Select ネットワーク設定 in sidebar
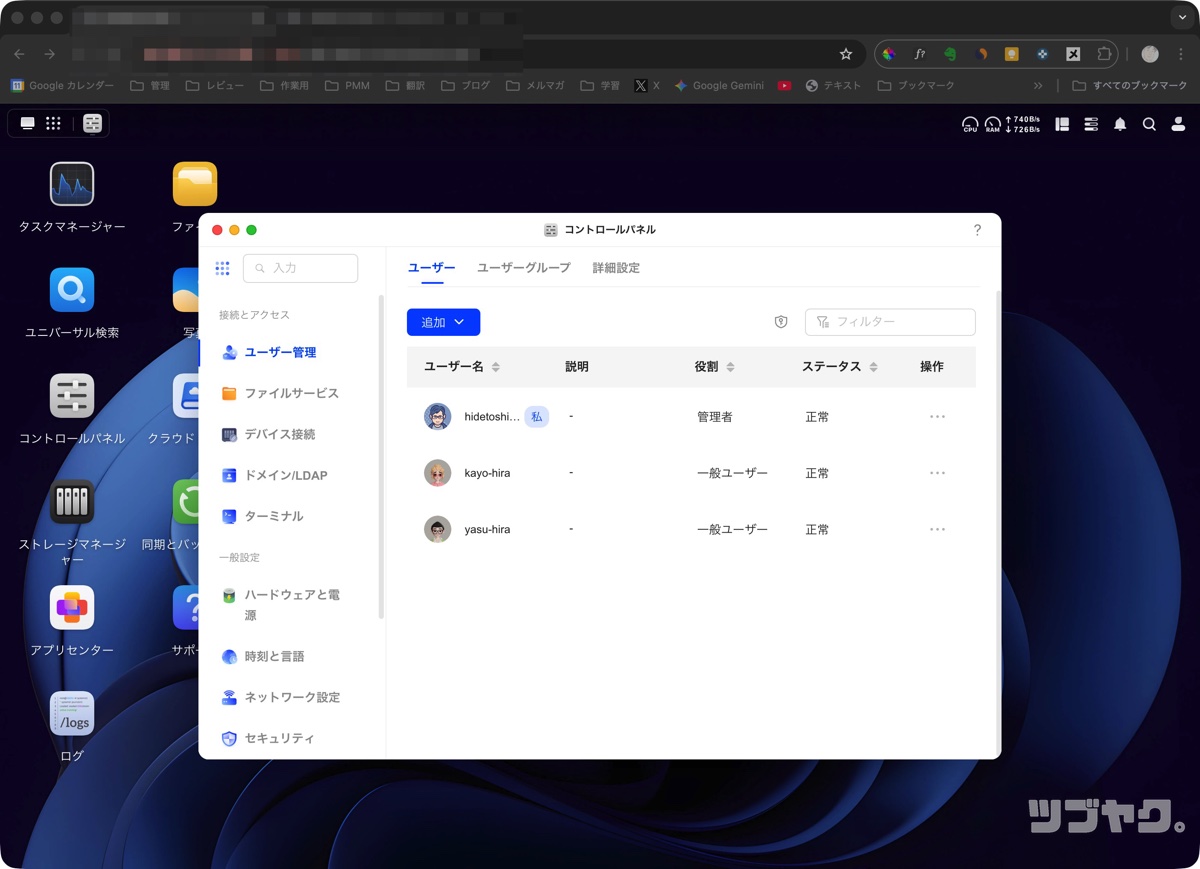Screen dimensions: 1200x869 click(292, 697)
